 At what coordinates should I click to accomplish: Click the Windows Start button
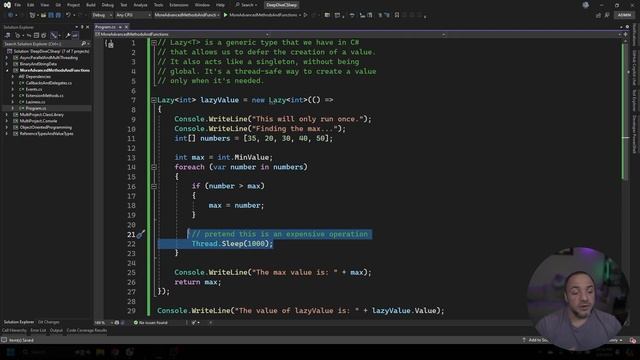(10, 352)
